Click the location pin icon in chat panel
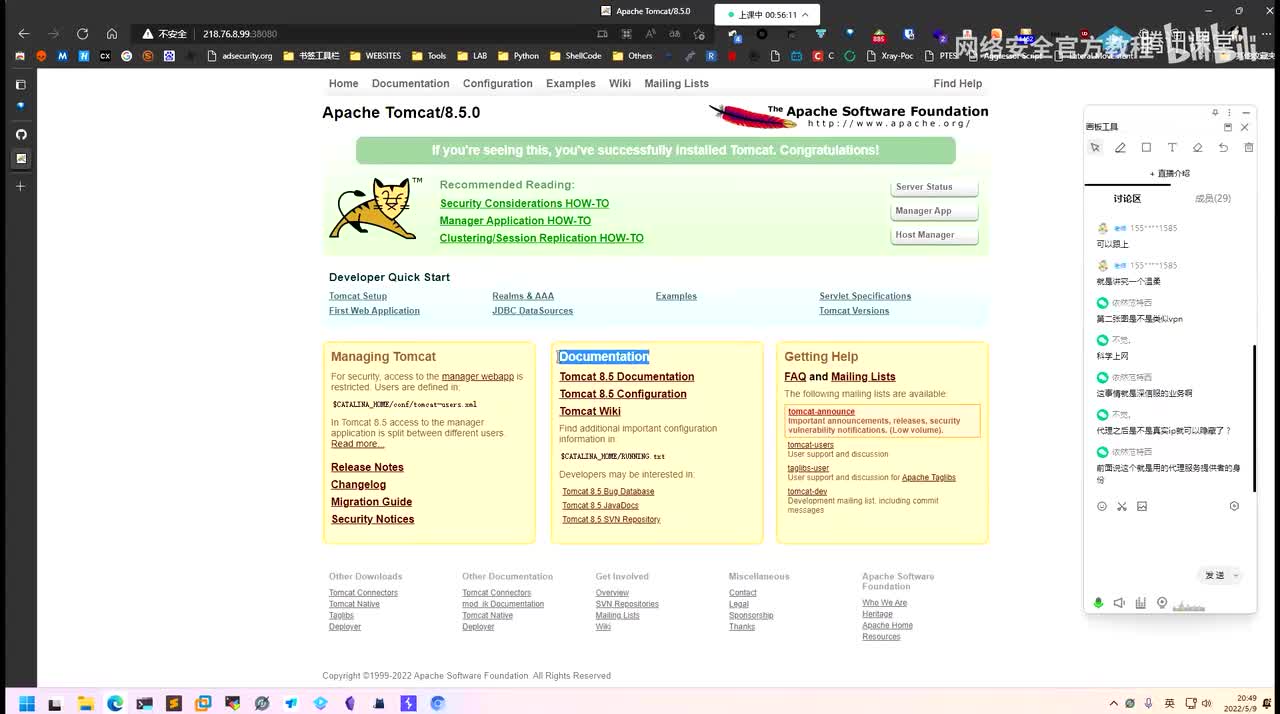Screen dimensions: 1280x714 1162,603
